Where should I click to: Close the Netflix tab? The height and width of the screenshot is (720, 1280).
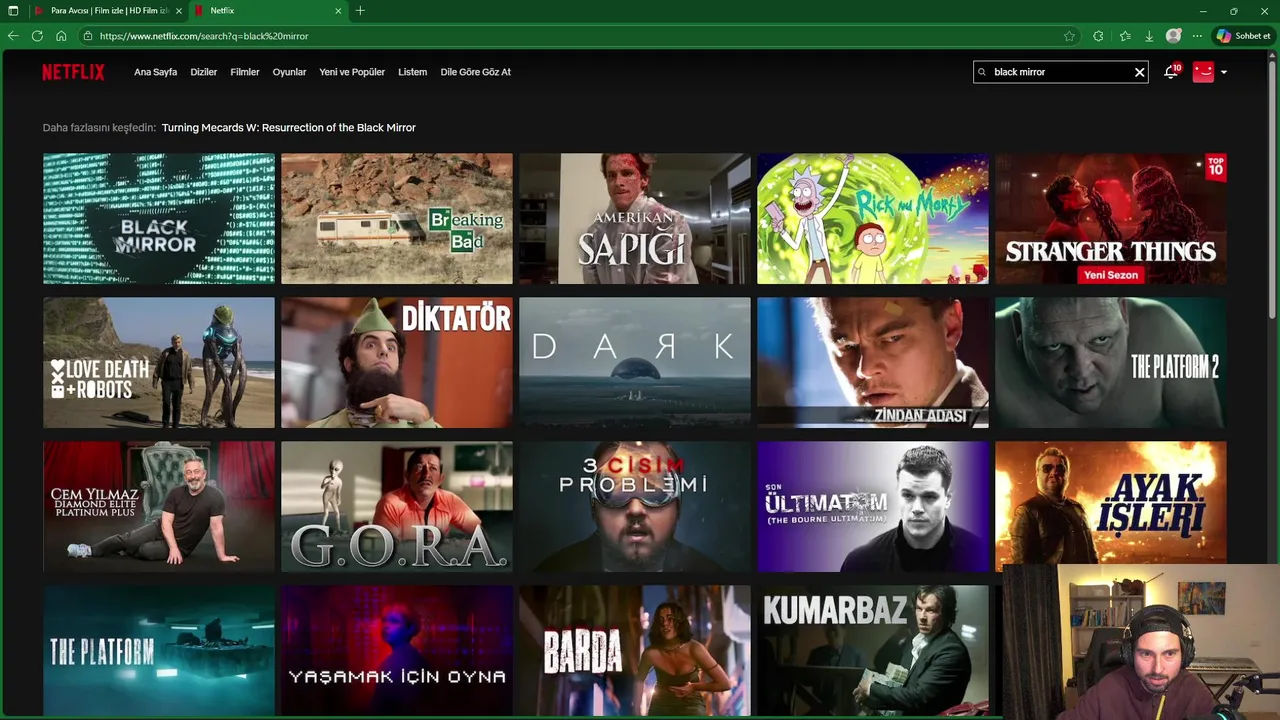tap(338, 11)
